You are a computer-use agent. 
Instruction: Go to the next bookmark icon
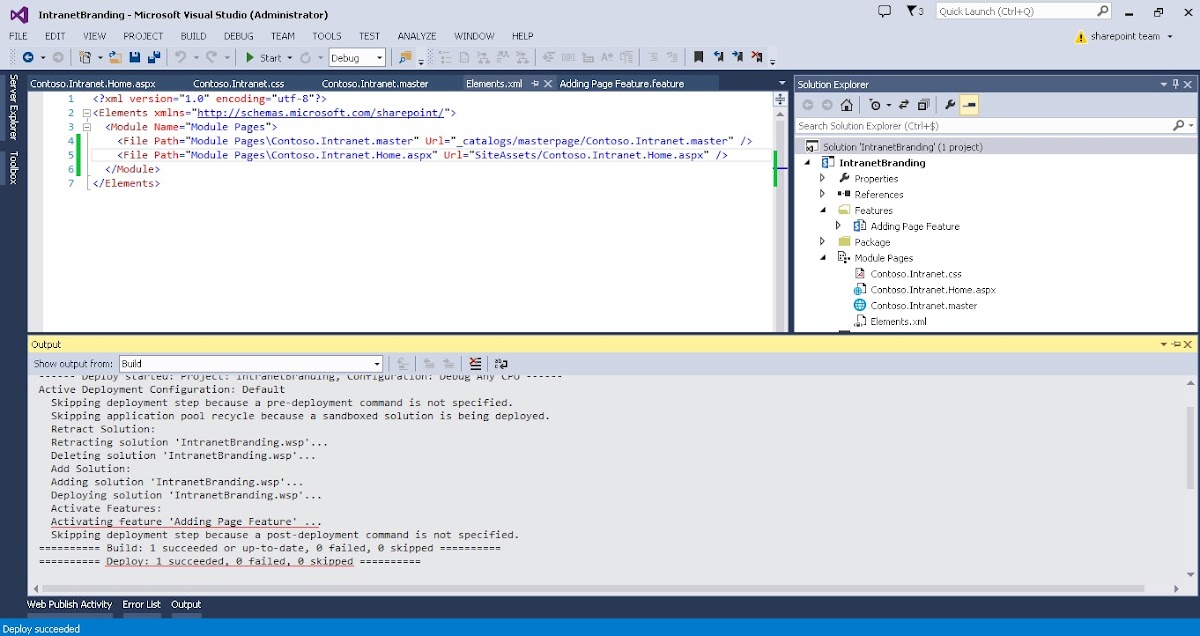[x=737, y=58]
